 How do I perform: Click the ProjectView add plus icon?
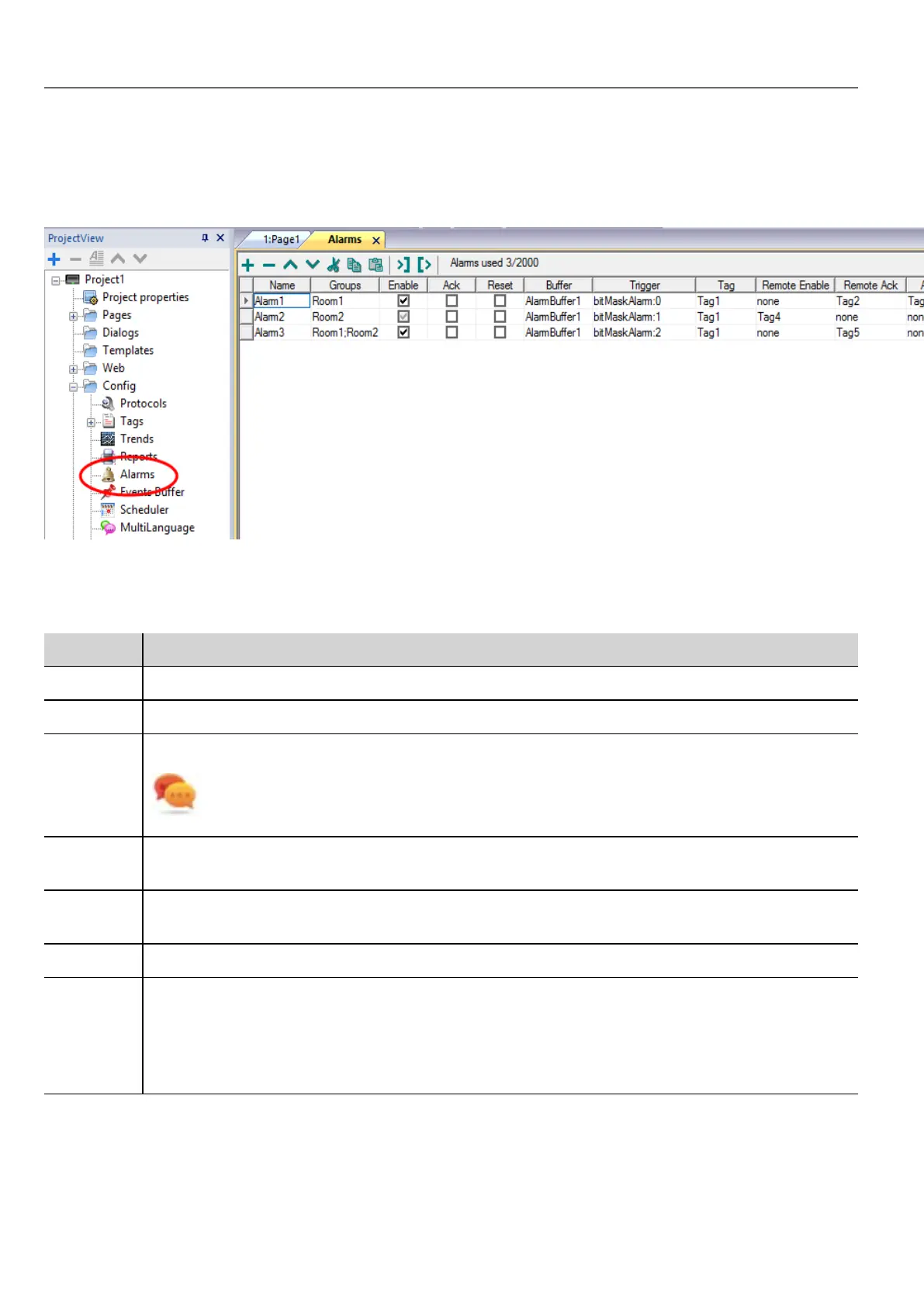point(54,259)
